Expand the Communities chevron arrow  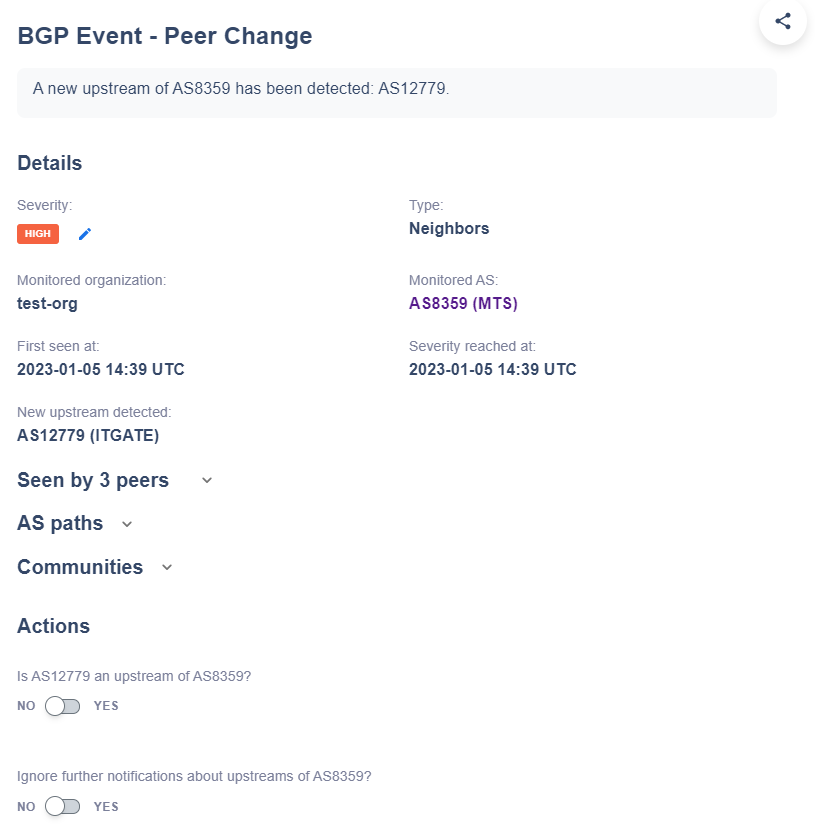167,568
